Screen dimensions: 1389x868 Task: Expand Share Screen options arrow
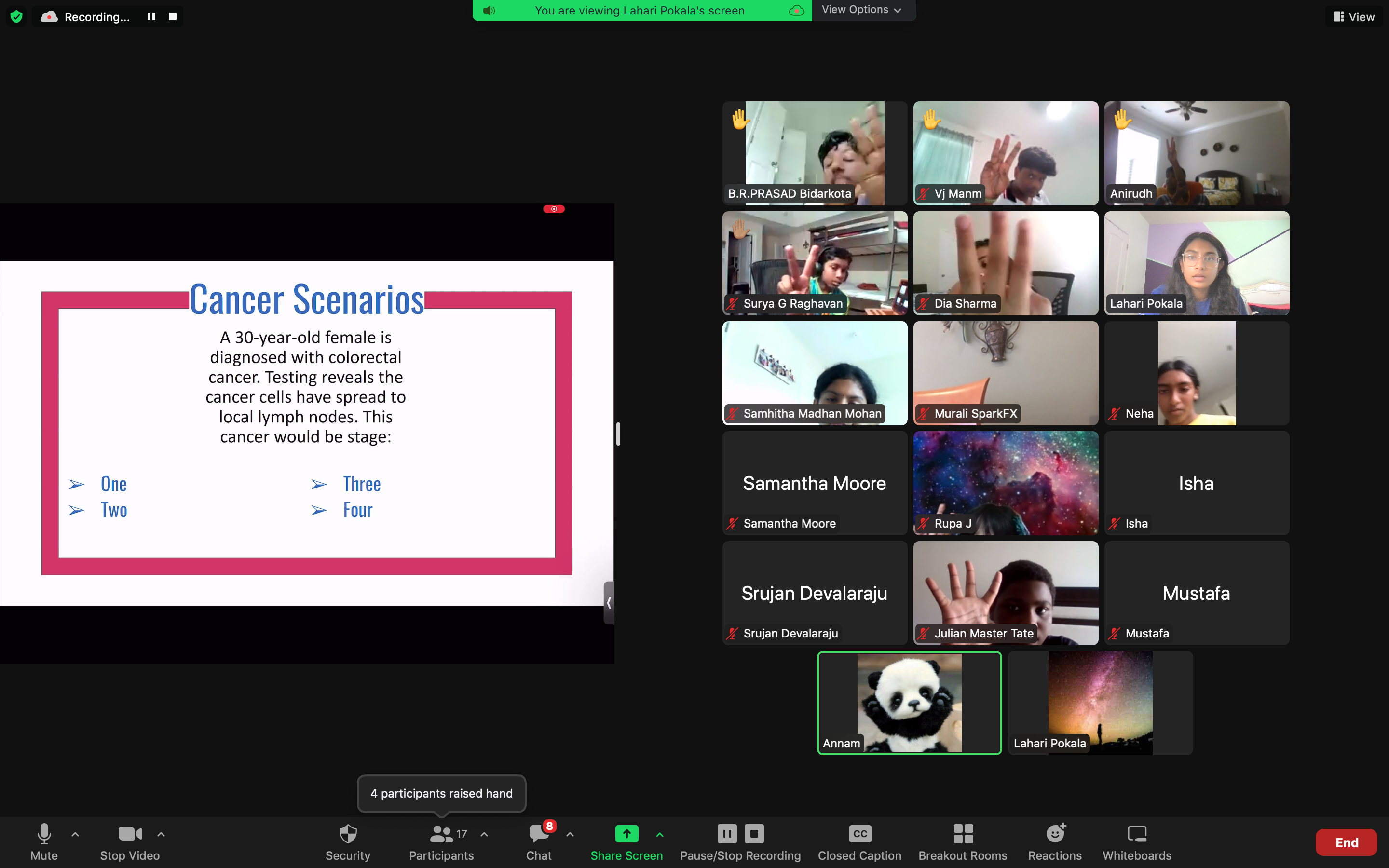point(659,834)
